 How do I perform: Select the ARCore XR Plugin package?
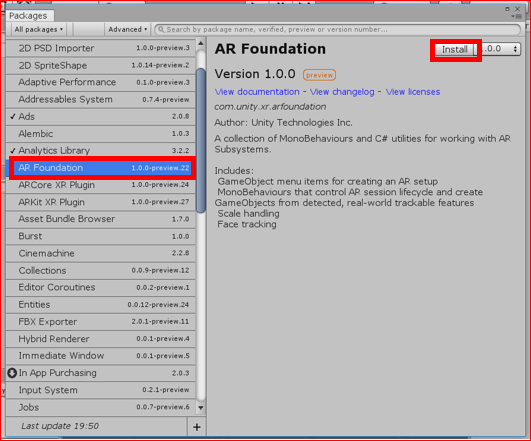[101, 185]
